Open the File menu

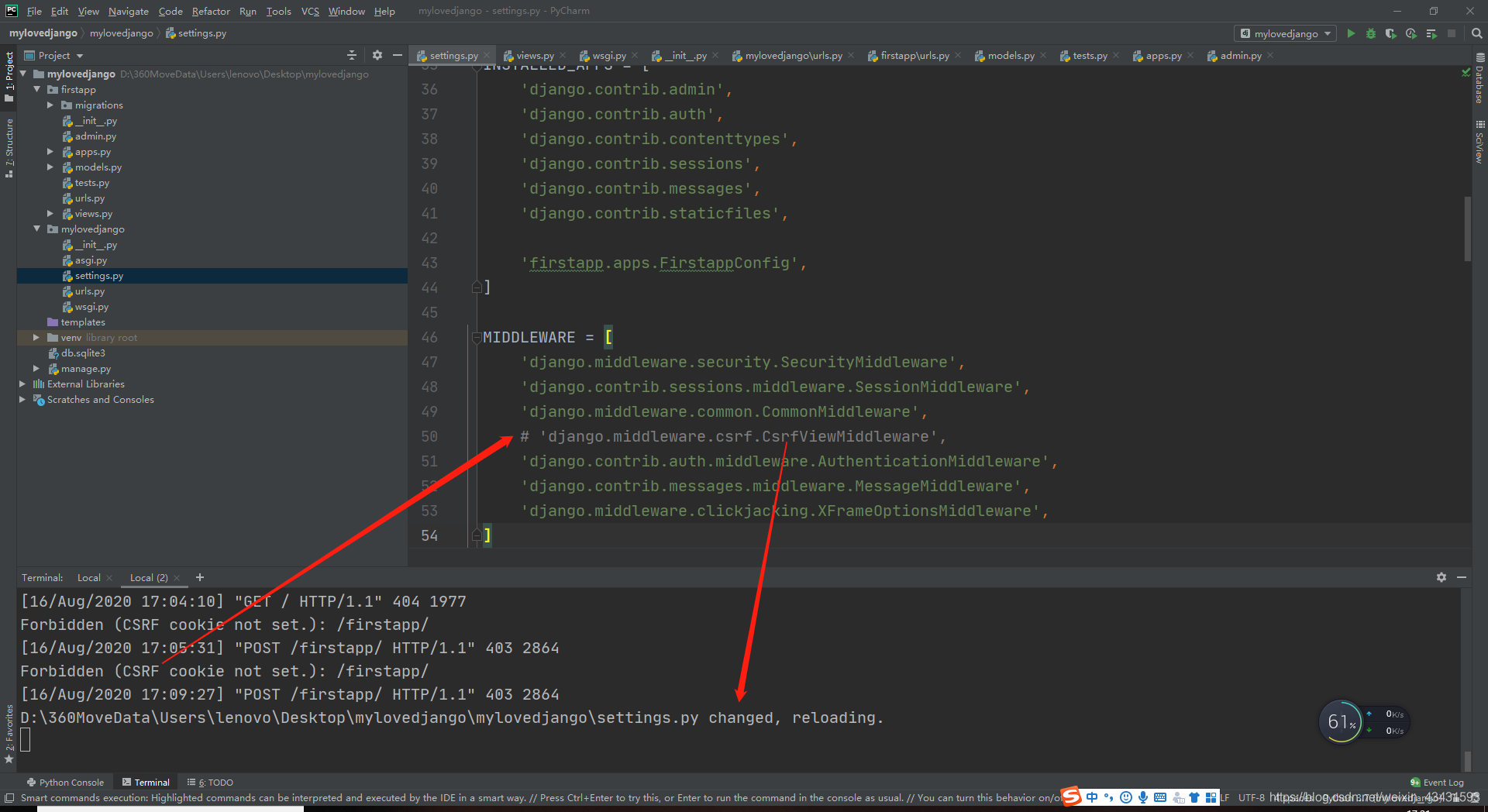(34, 11)
